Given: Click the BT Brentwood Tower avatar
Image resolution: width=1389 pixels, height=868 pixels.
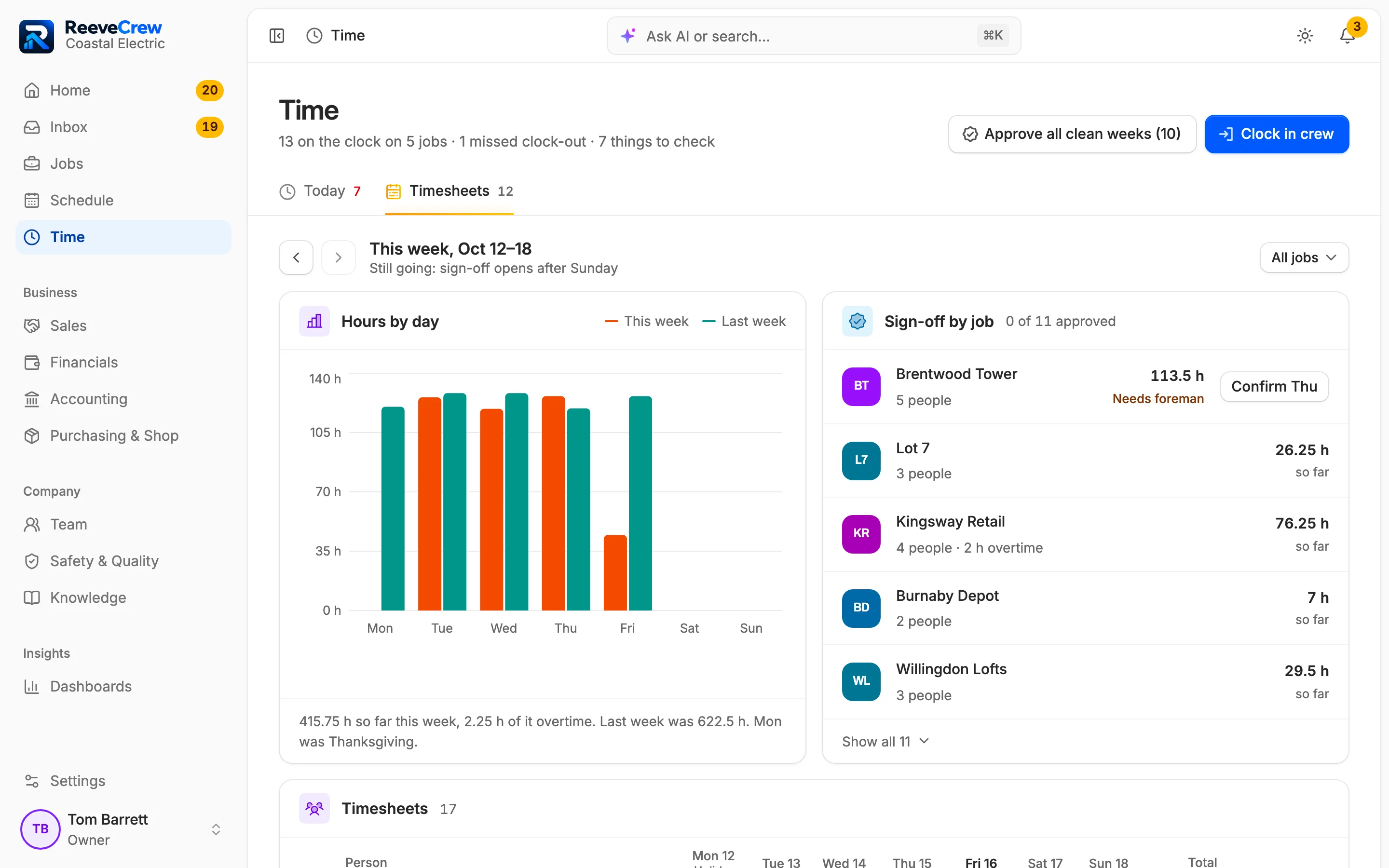Looking at the screenshot, I should click(x=861, y=386).
